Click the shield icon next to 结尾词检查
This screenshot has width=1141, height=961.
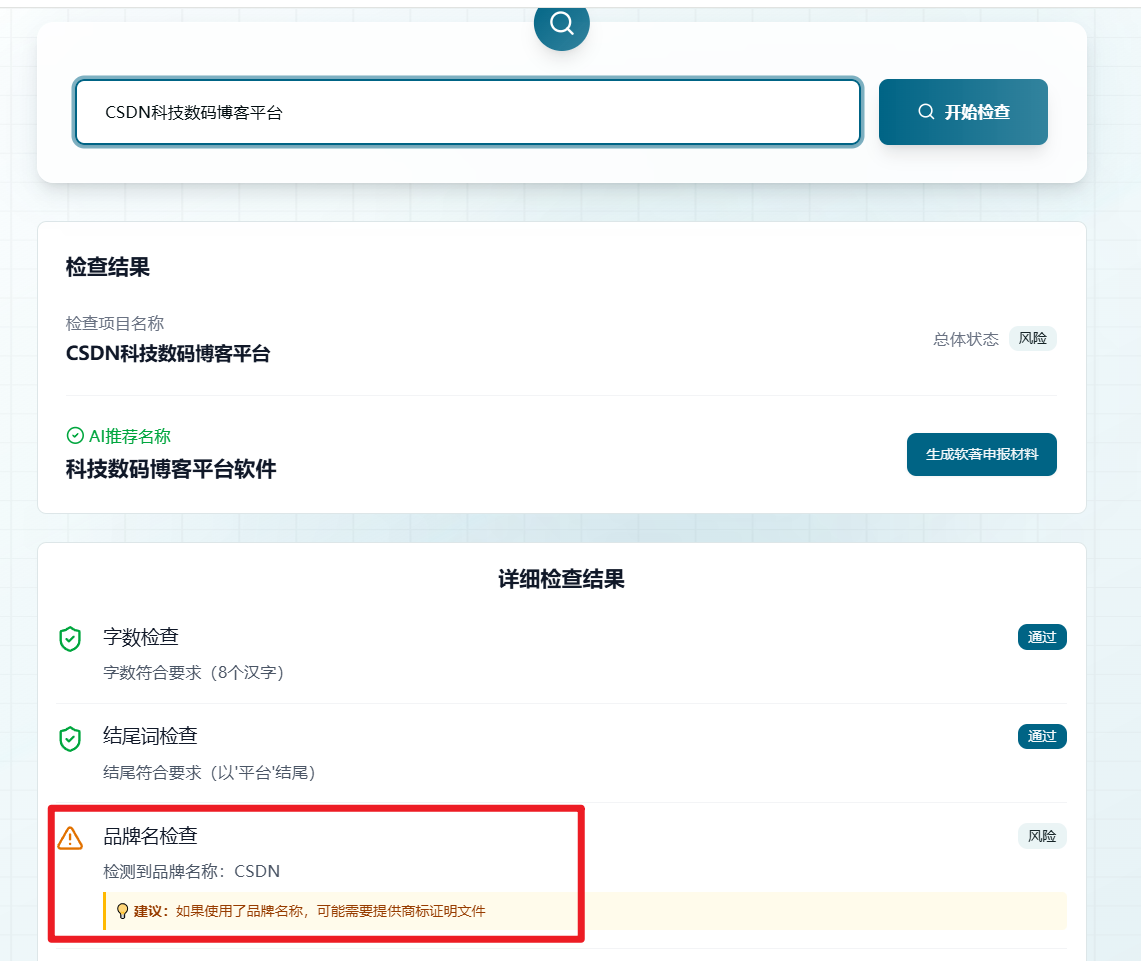[70, 738]
